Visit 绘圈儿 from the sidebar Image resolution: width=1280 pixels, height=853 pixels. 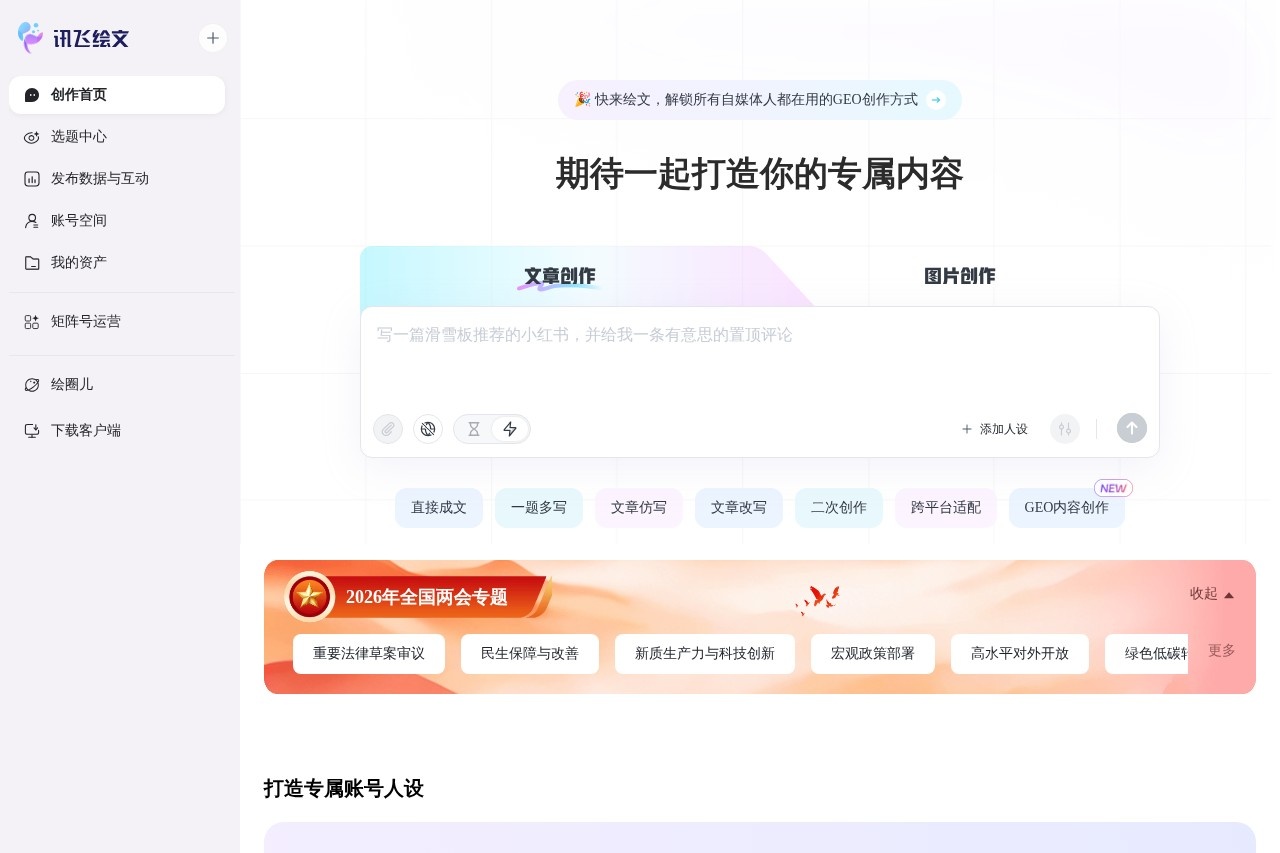[x=72, y=384]
